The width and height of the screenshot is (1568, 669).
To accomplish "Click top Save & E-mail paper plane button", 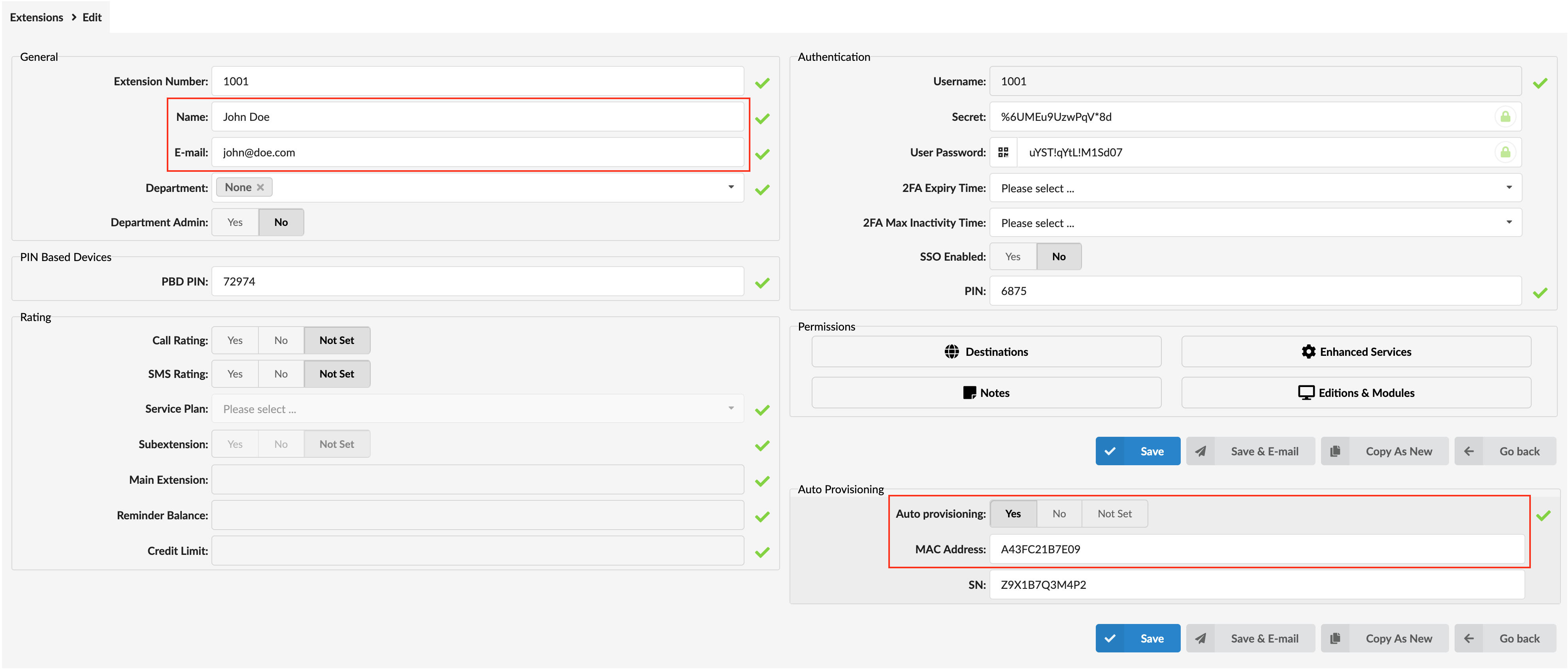I will tap(1250, 451).
